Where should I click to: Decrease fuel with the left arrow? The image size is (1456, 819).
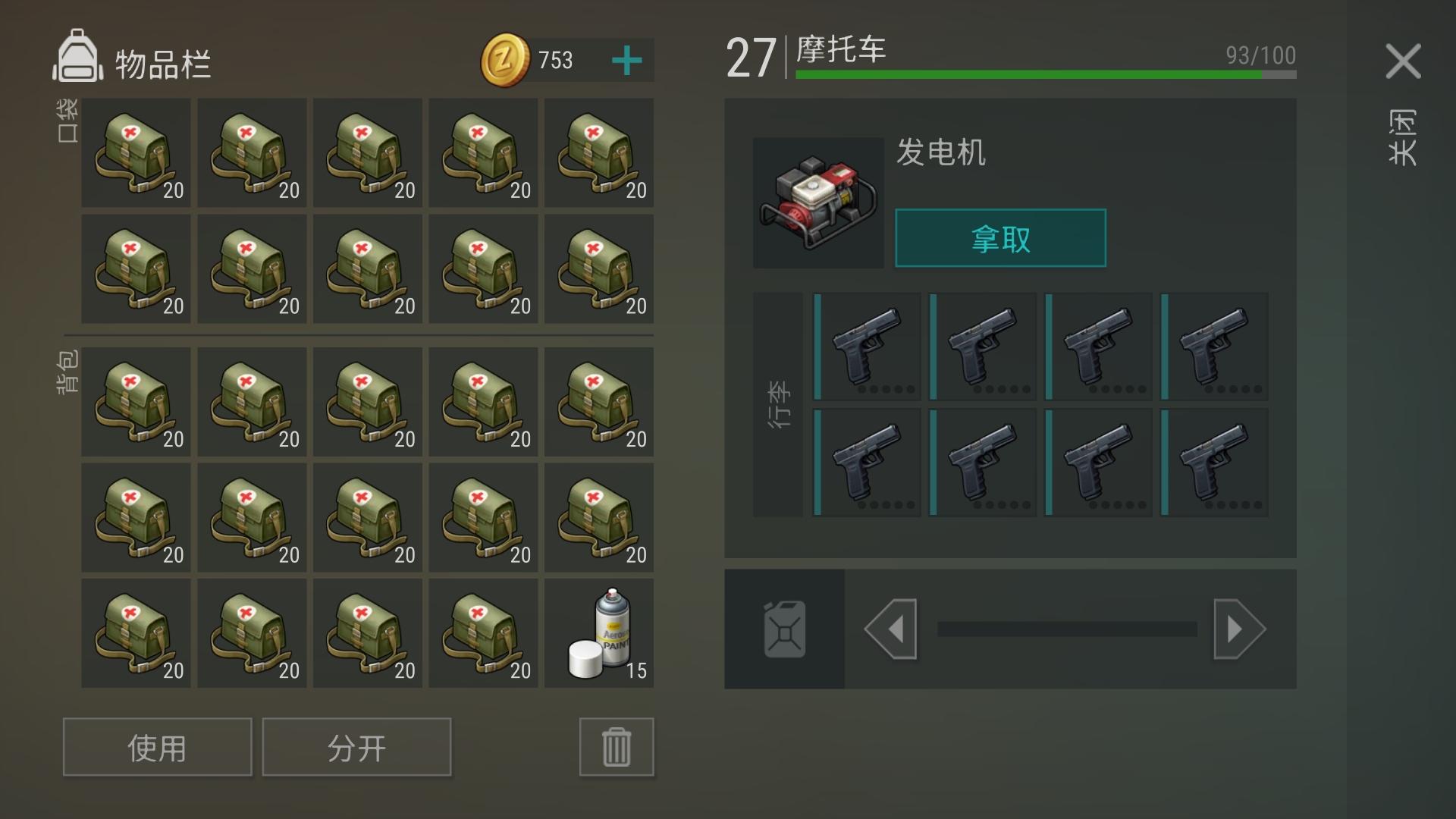tap(891, 629)
